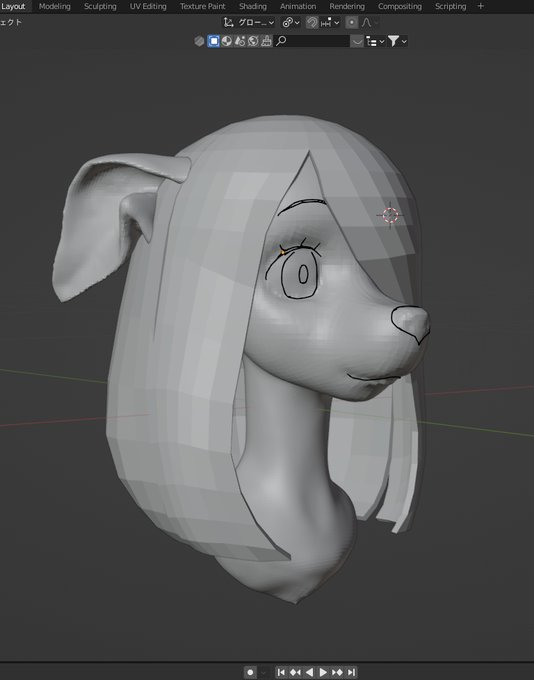Jump to the first frame
The width and height of the screenshot is (534, 680).
281,673
